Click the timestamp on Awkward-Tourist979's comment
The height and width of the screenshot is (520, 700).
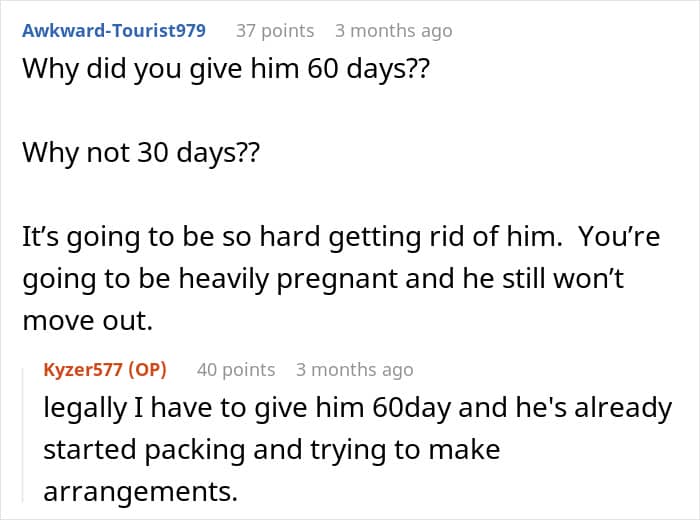click(393, 30)
